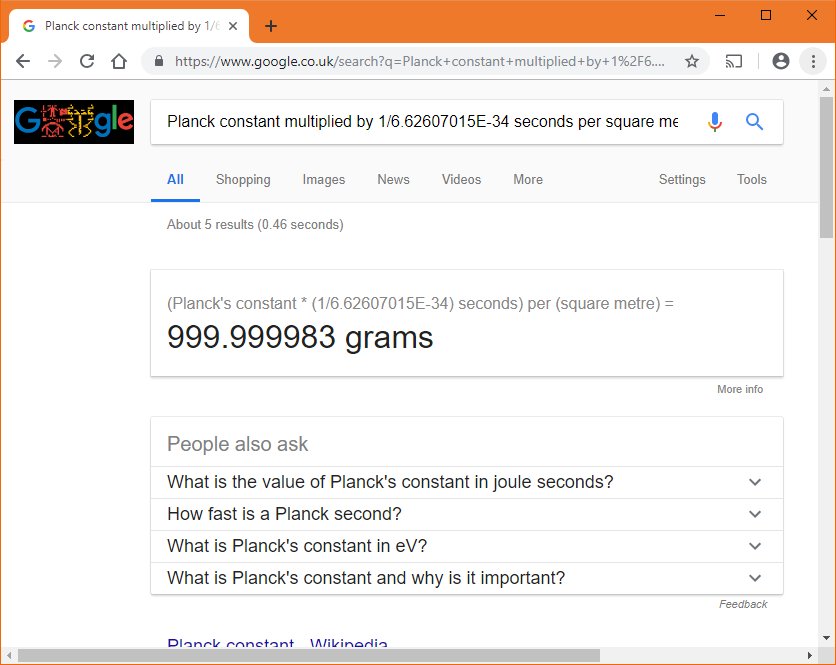Expand 'How fast is a Planck second?'
This screenshot has height=665, width=836.
[x=467, y=514]
